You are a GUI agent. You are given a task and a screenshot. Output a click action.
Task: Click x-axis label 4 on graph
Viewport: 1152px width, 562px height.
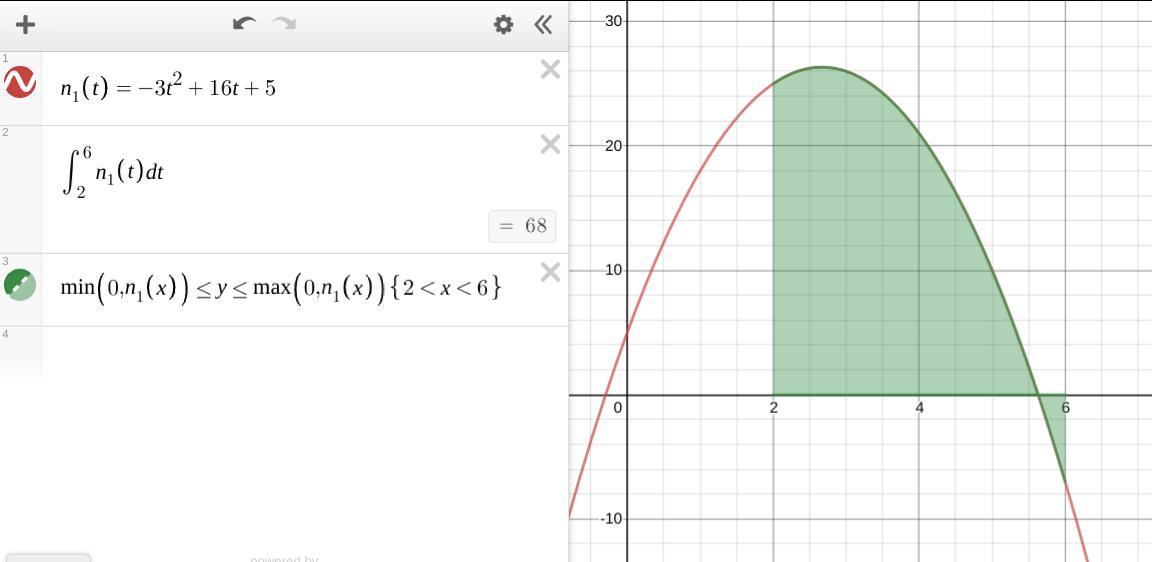pos(919,408)
